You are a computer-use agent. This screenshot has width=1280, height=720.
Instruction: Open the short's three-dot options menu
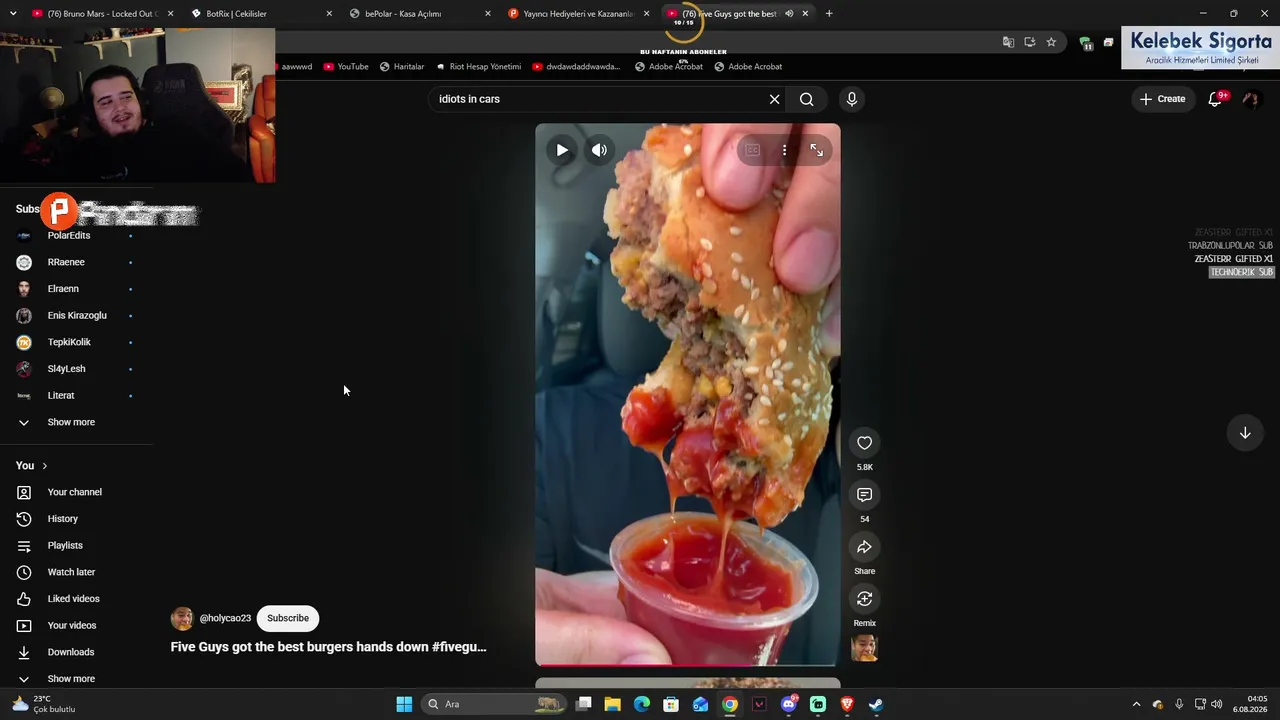784,150
